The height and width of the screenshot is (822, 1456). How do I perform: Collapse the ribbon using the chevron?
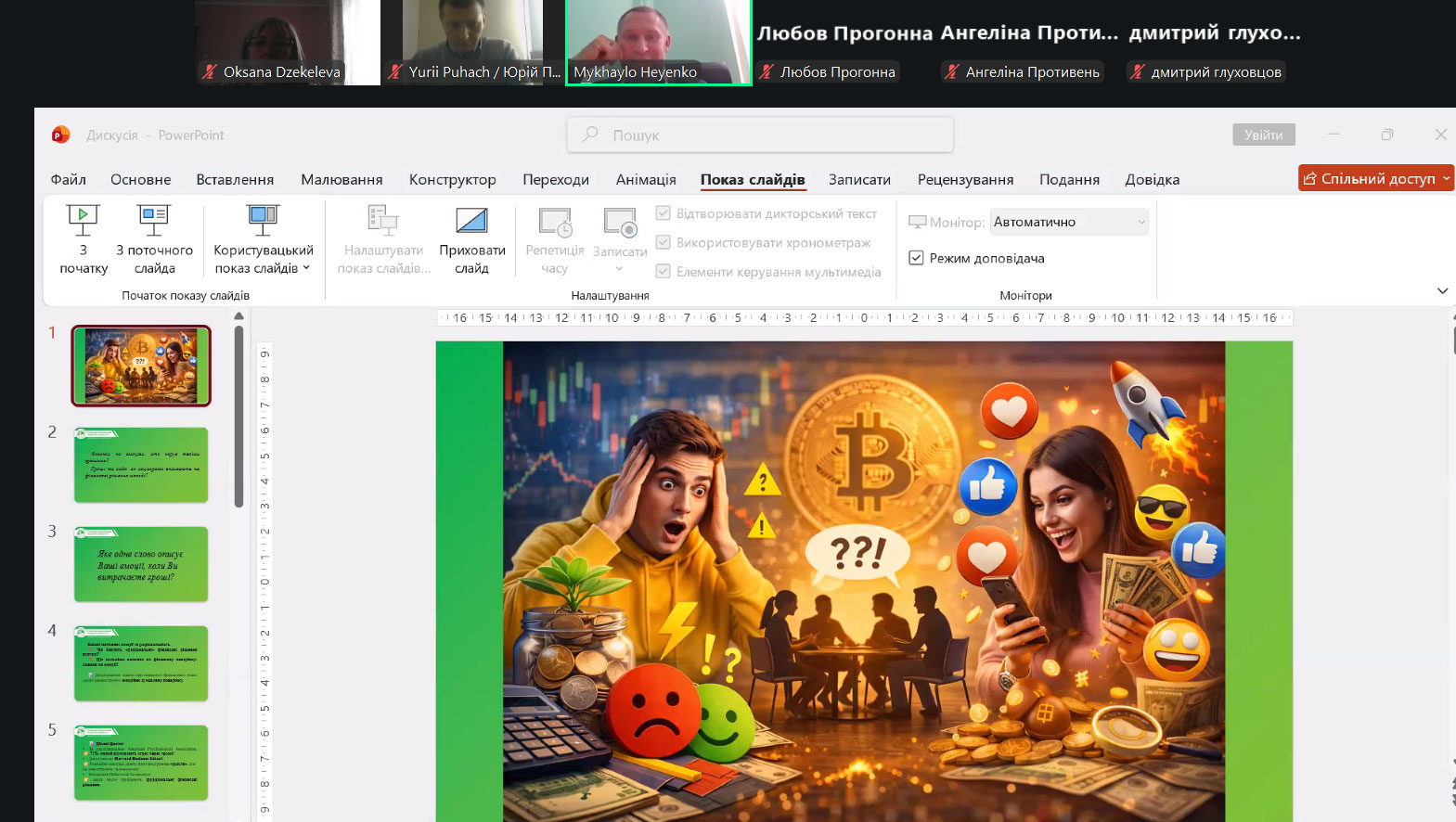coord(1442,291)
